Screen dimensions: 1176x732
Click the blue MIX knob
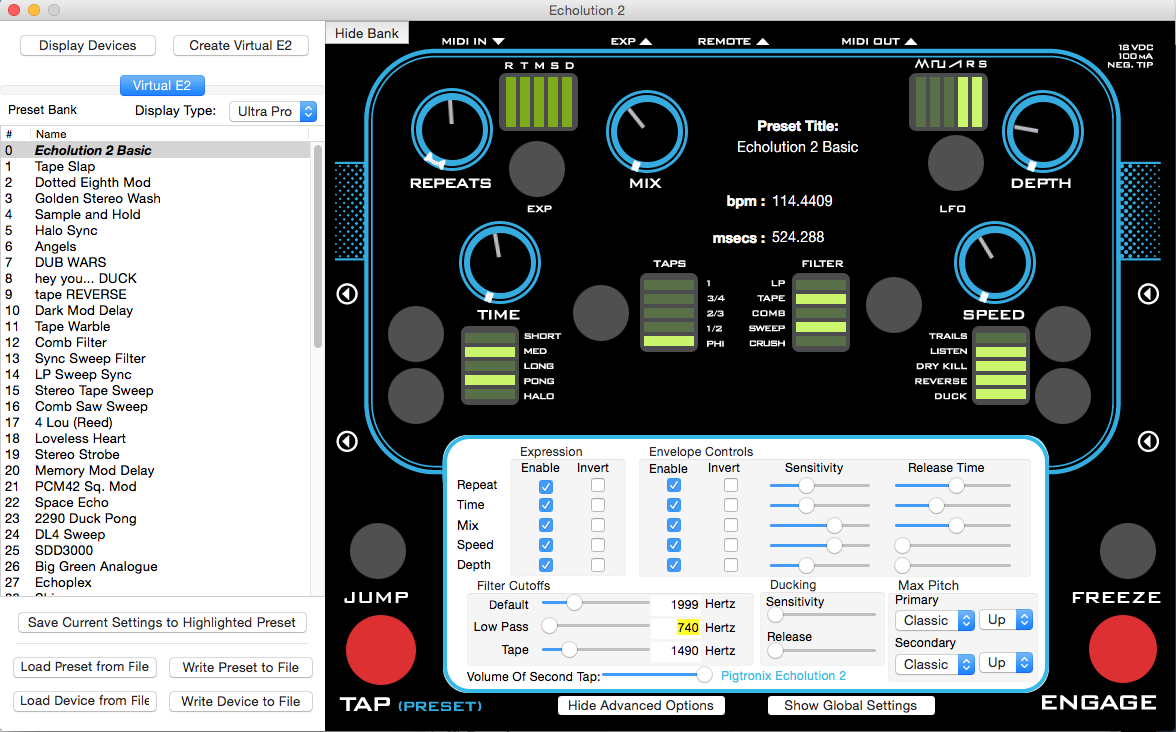pos(644,131)
